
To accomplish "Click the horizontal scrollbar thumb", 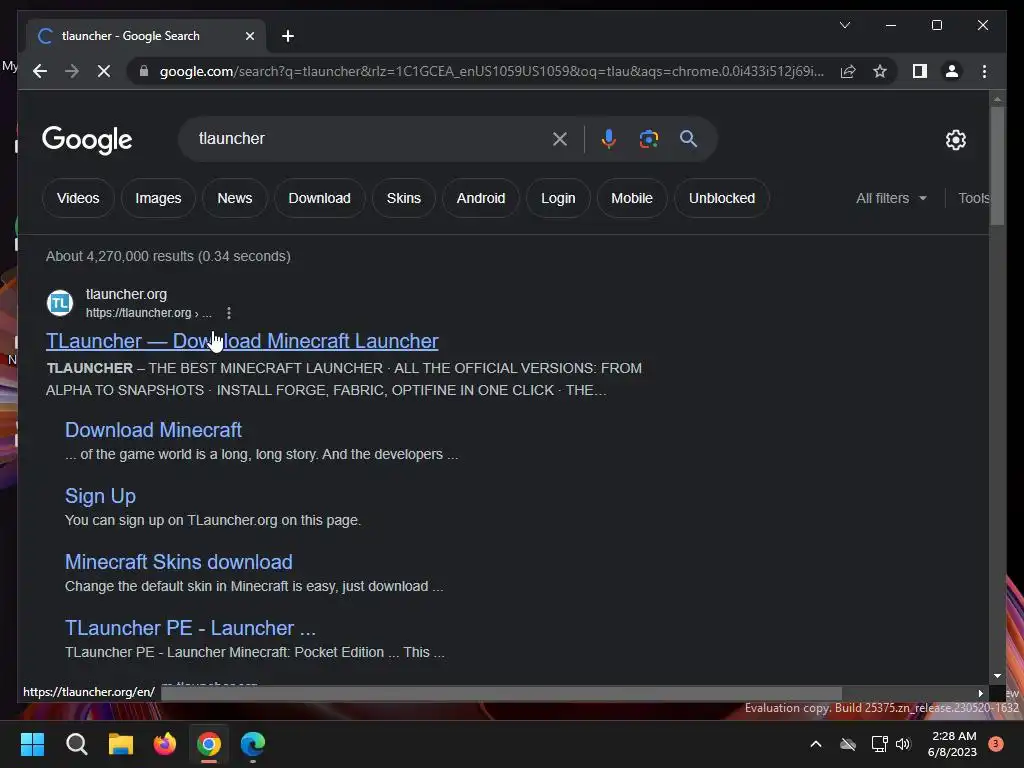I will (501, 694).
